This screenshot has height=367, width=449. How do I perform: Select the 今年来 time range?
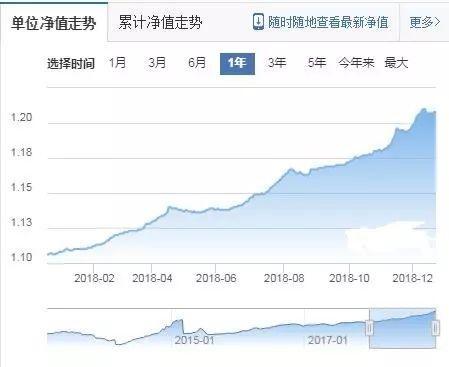click(356, 63)
